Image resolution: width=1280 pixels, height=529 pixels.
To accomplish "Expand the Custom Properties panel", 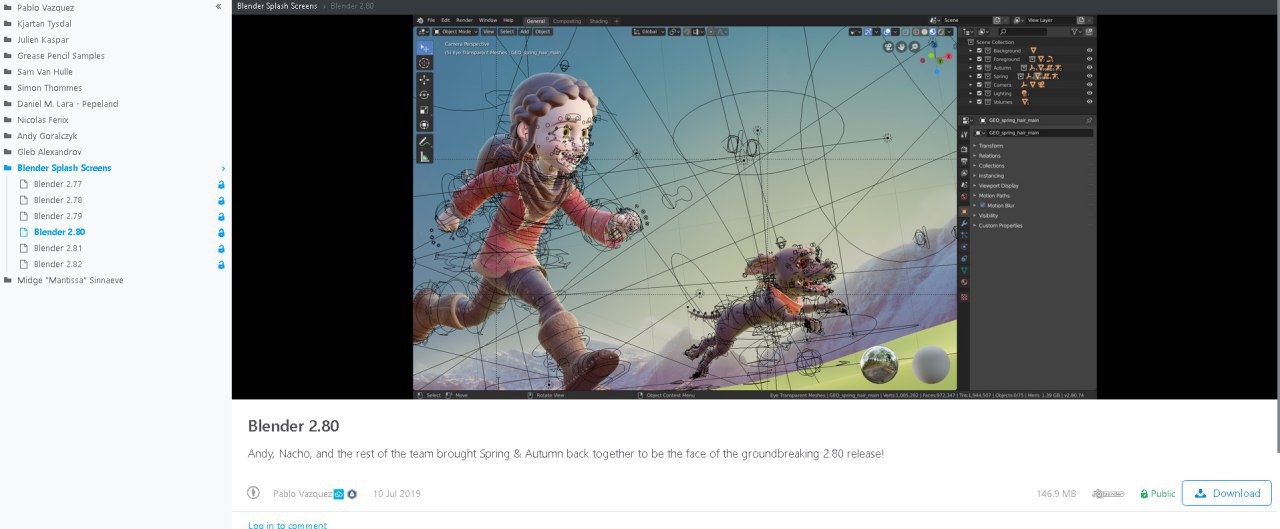I will click(x=1000, y=226).
